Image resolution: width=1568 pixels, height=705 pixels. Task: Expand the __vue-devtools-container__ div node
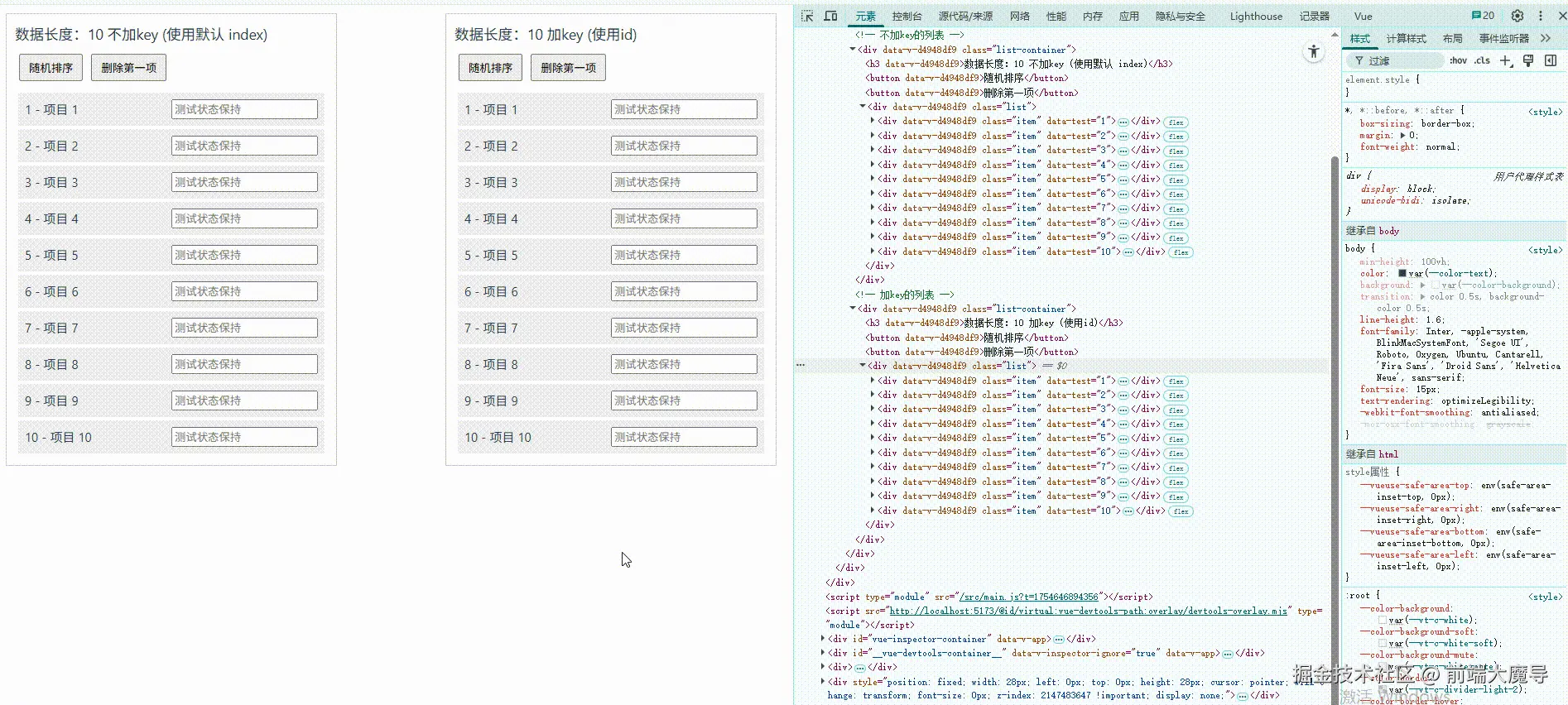tap(823, 653)
